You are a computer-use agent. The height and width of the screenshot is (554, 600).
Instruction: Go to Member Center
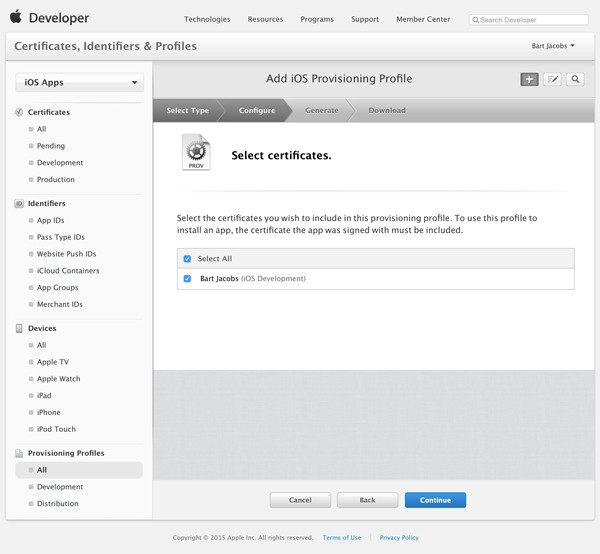423,19
